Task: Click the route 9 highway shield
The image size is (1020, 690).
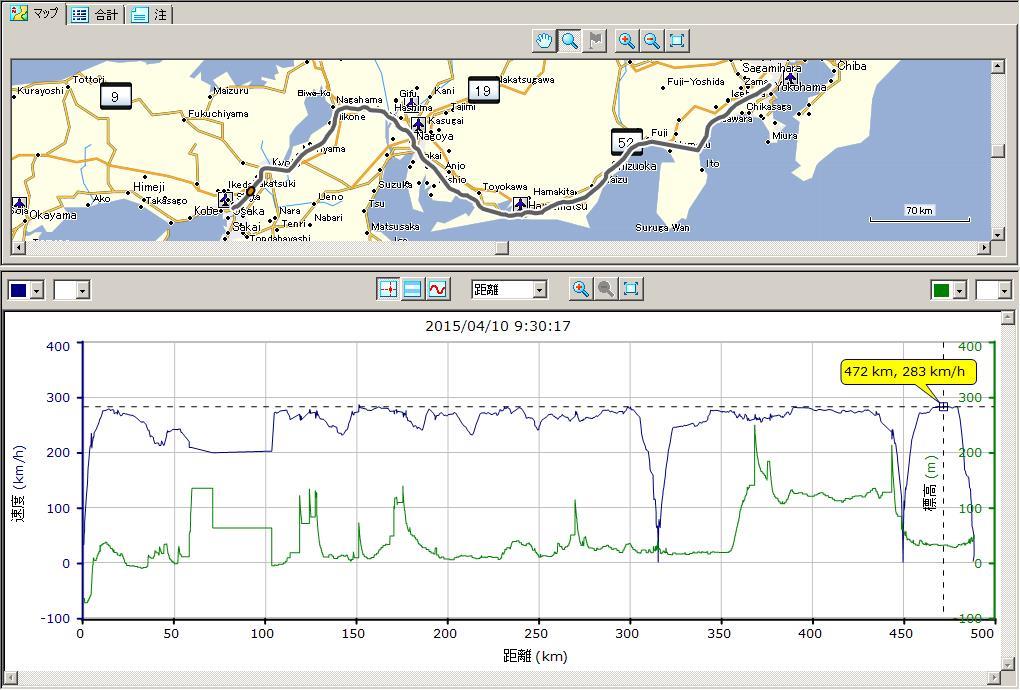Action: [x=115, y=96]
